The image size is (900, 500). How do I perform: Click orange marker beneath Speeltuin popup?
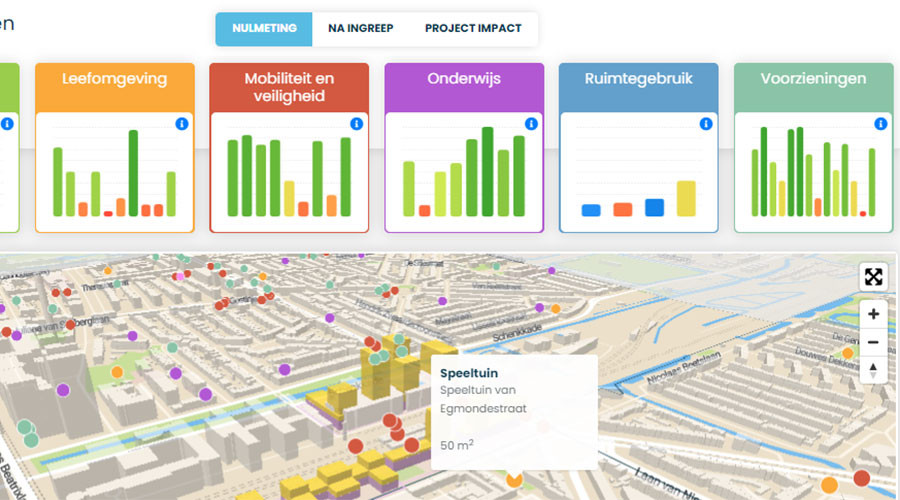click(x=514, y=478)
